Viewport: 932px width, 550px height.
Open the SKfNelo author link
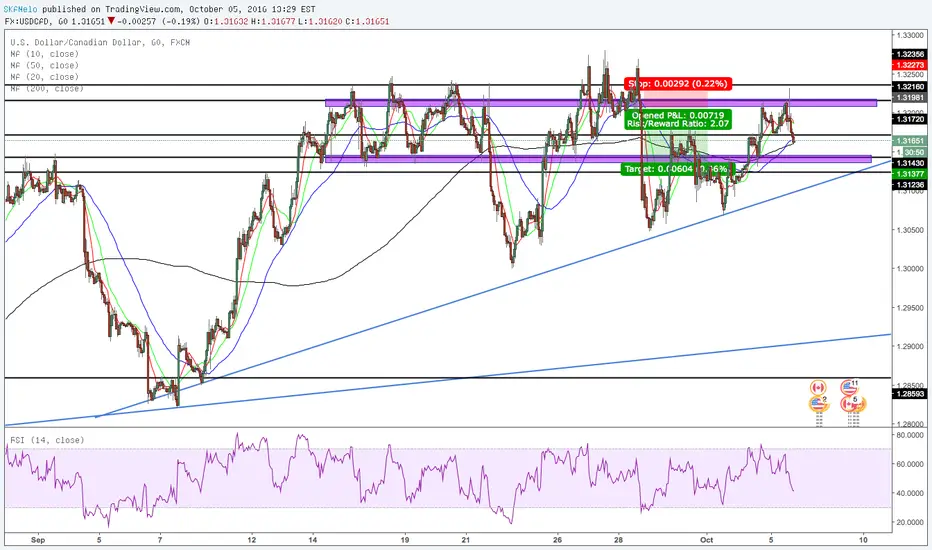click(20, 9)
